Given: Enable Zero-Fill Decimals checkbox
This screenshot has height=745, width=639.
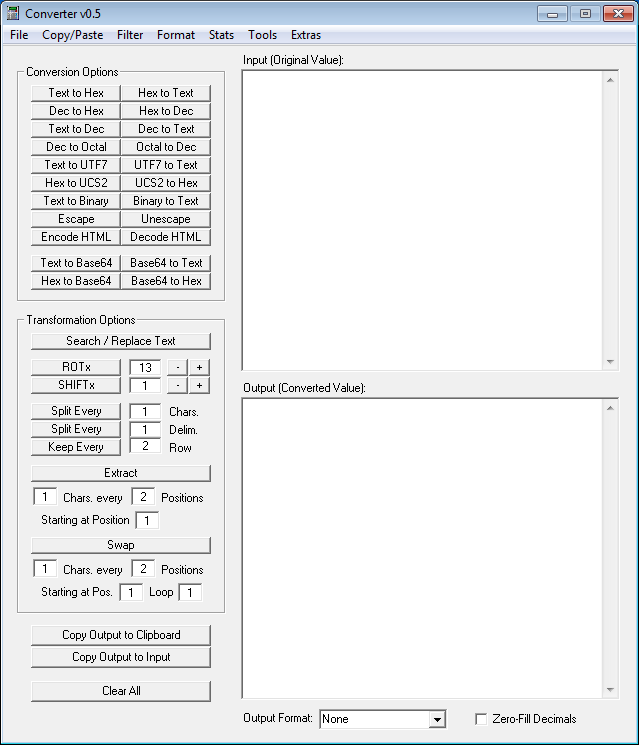Looking at the screenshot, I should click(x=481, y=719).
